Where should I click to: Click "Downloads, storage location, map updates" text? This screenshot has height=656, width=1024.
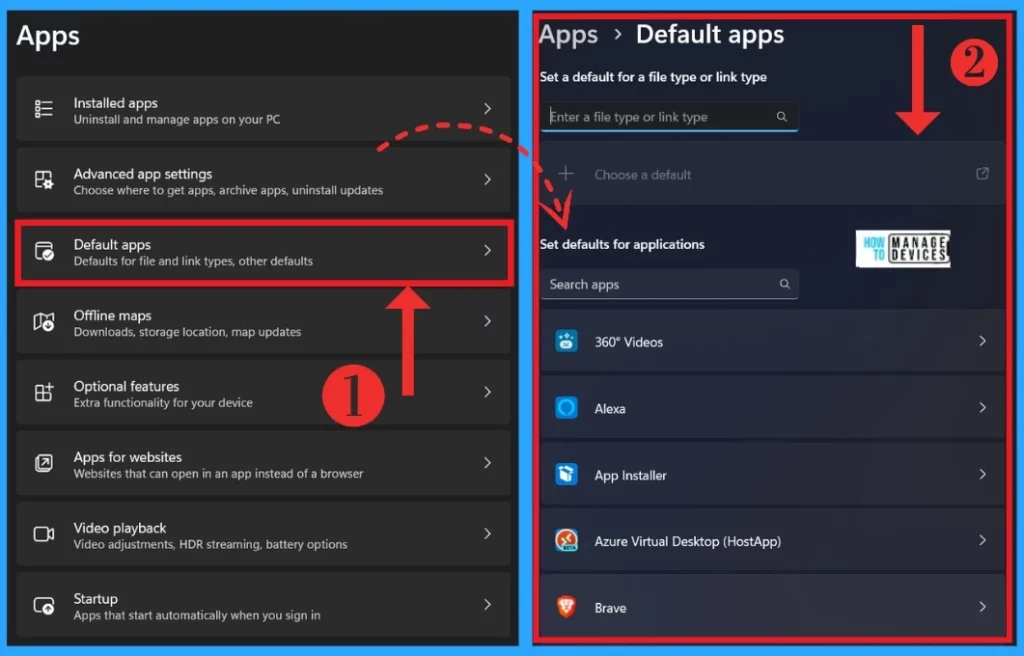tap(187, 332)
